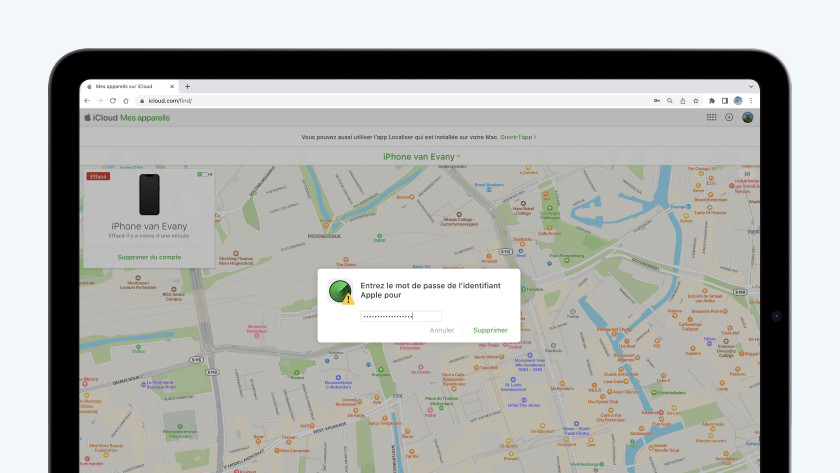Click the zoom magnifier icon in address bar
Image resolution: width=840 pixels, height=473 pixels.
coord(670,101)
